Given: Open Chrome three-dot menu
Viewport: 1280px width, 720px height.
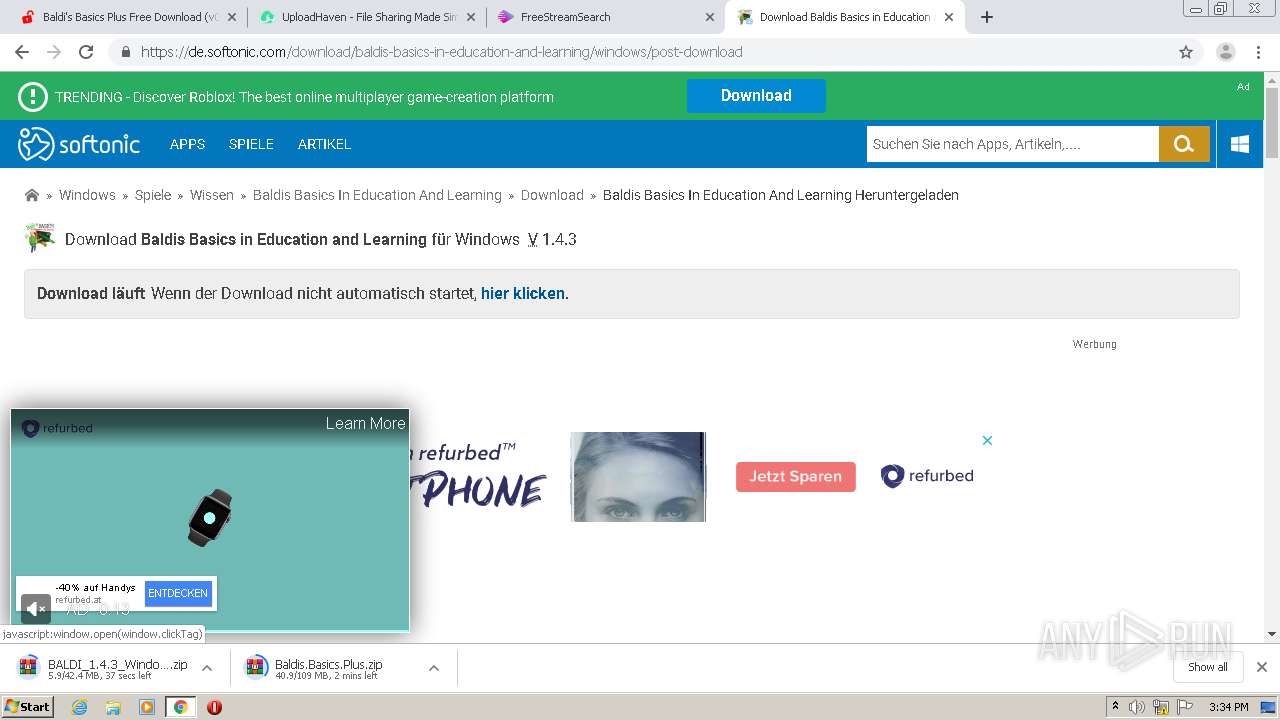Looking at the screenshot, I should (1258, 52).
